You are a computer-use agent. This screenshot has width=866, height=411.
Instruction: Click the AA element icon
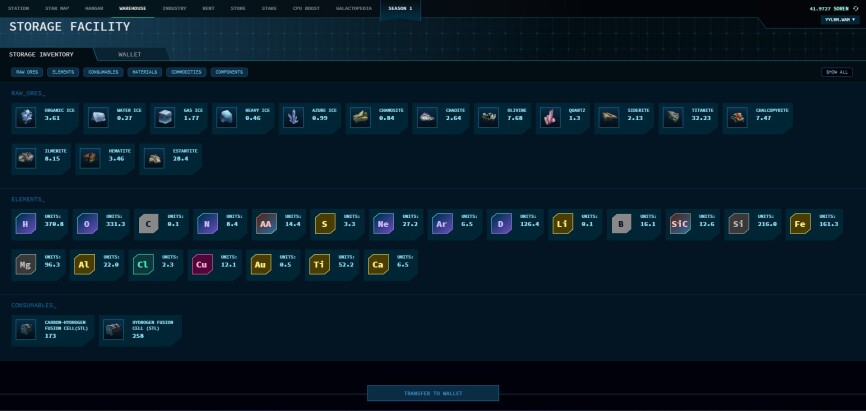click(266, 224)
